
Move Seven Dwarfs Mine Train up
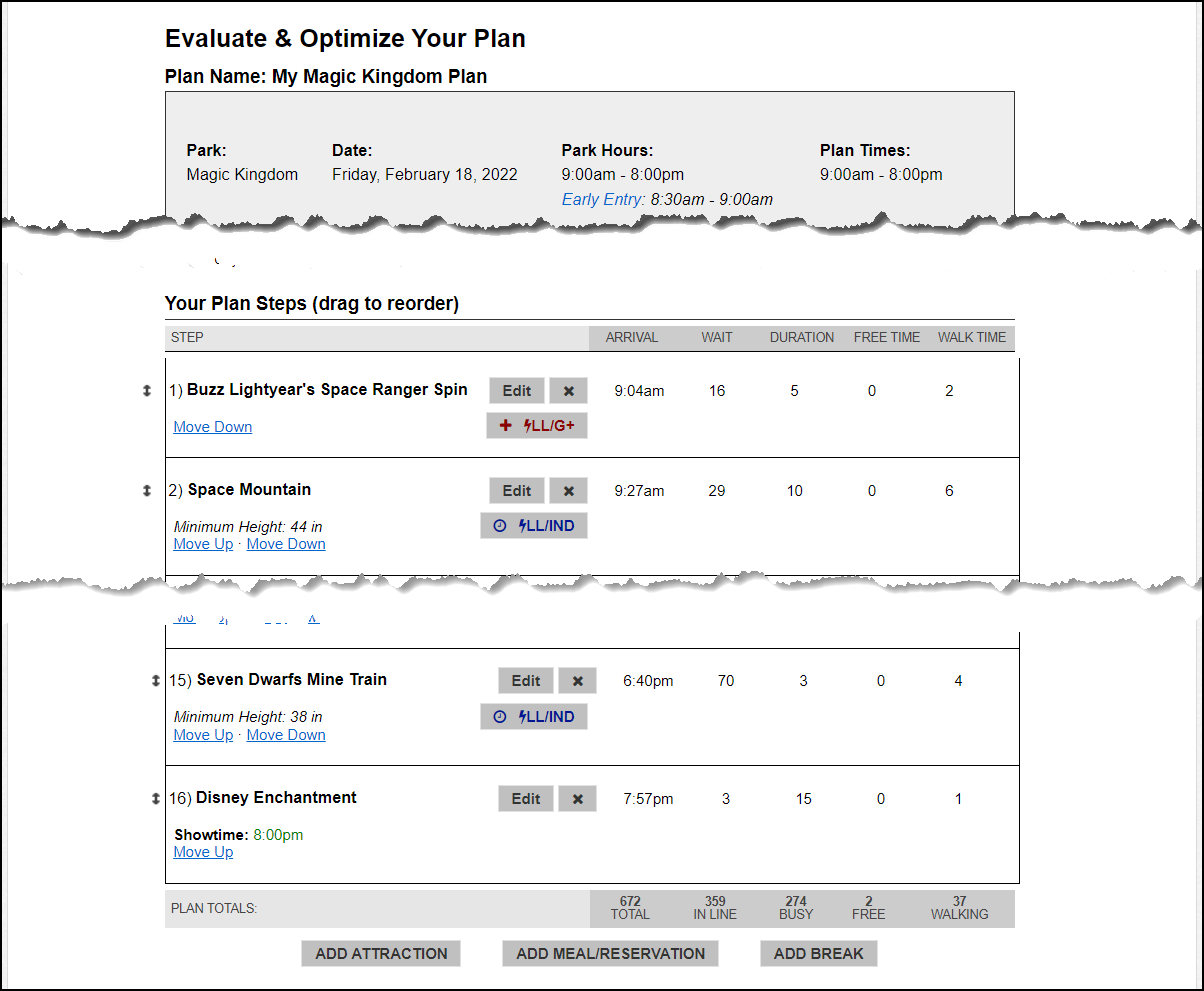[204, 735]
